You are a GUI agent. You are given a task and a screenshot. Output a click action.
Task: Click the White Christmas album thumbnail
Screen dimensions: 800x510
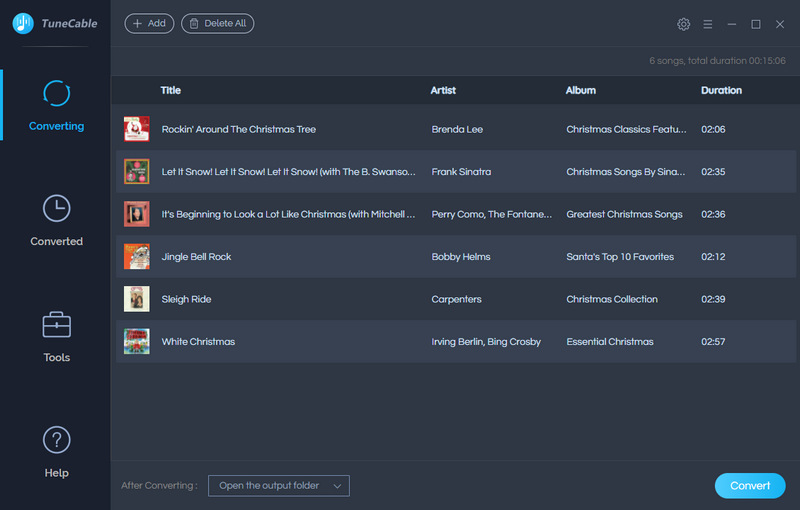tap(137, 341)
